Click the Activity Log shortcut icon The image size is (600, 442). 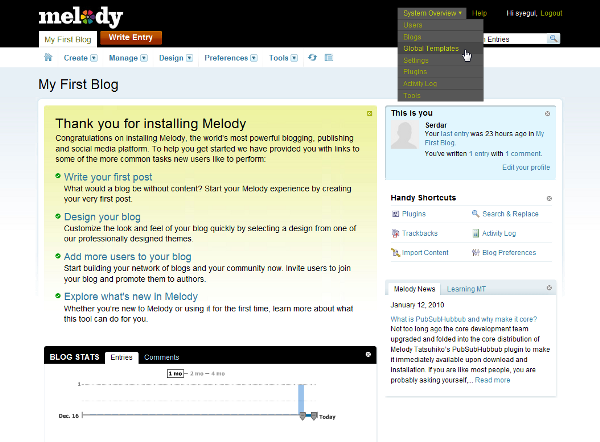tap(476, 233)
